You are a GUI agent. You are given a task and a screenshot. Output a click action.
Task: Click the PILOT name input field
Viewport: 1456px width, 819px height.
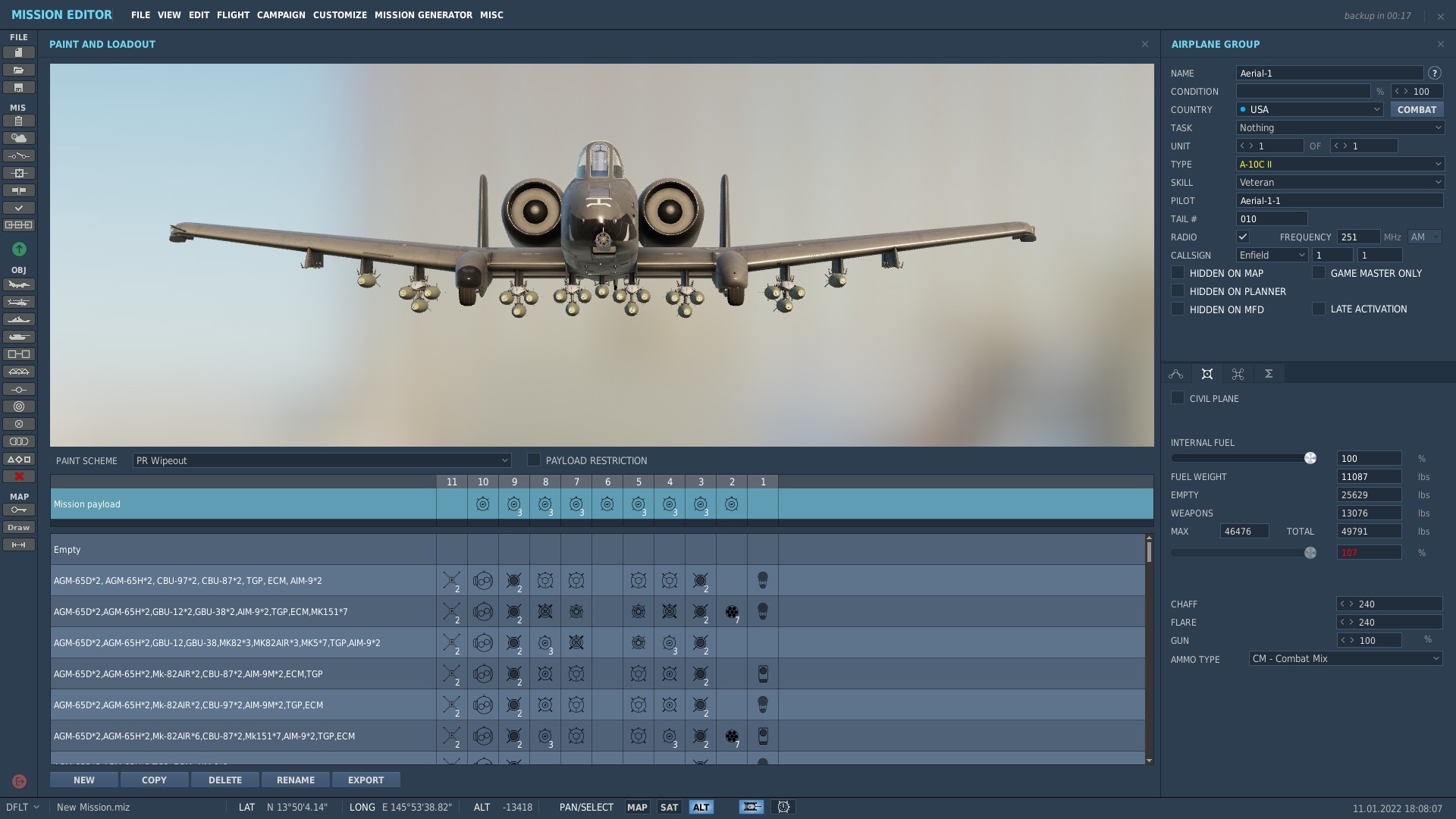[x=1340, y=200]
